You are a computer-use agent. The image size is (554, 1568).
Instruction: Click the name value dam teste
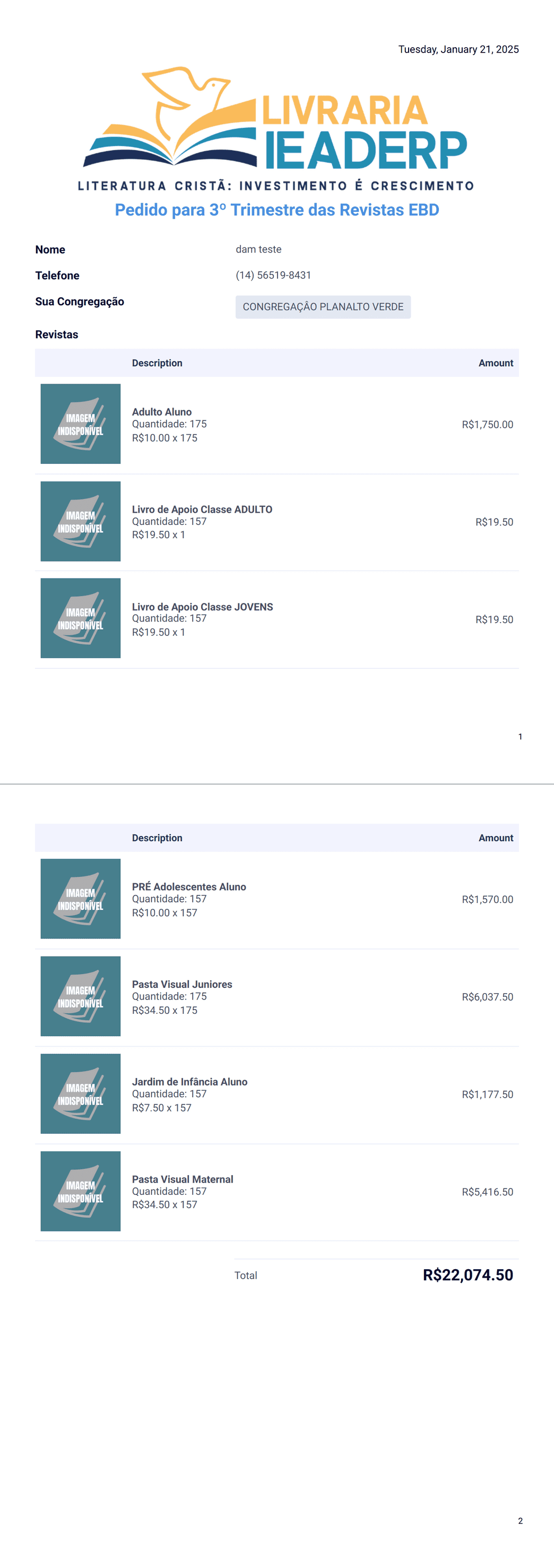pos(259,249)
